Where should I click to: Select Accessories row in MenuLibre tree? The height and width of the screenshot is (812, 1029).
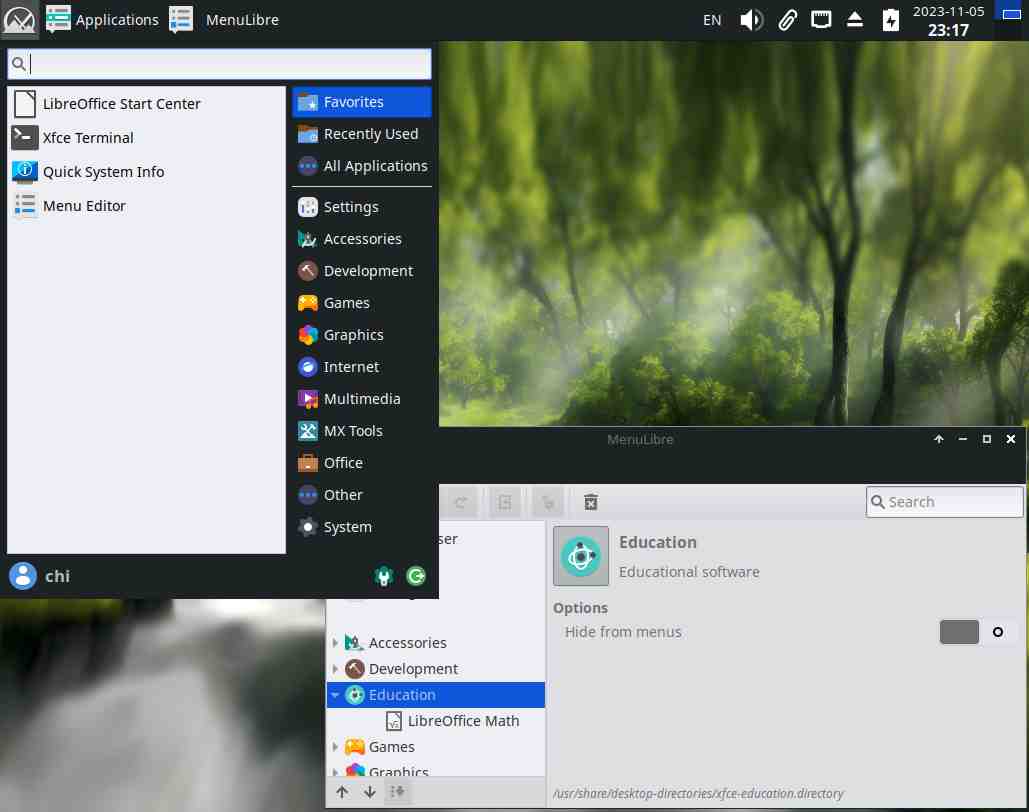click(x=436, y=643)
